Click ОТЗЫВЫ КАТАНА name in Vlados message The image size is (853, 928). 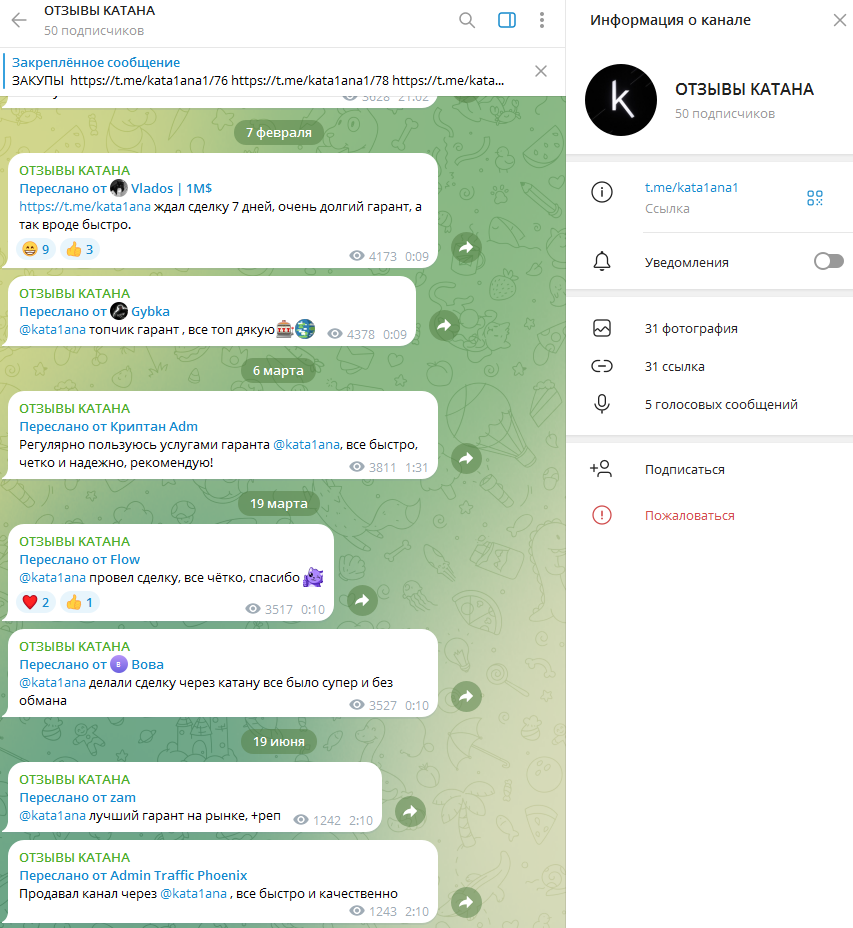coord(75,170)
